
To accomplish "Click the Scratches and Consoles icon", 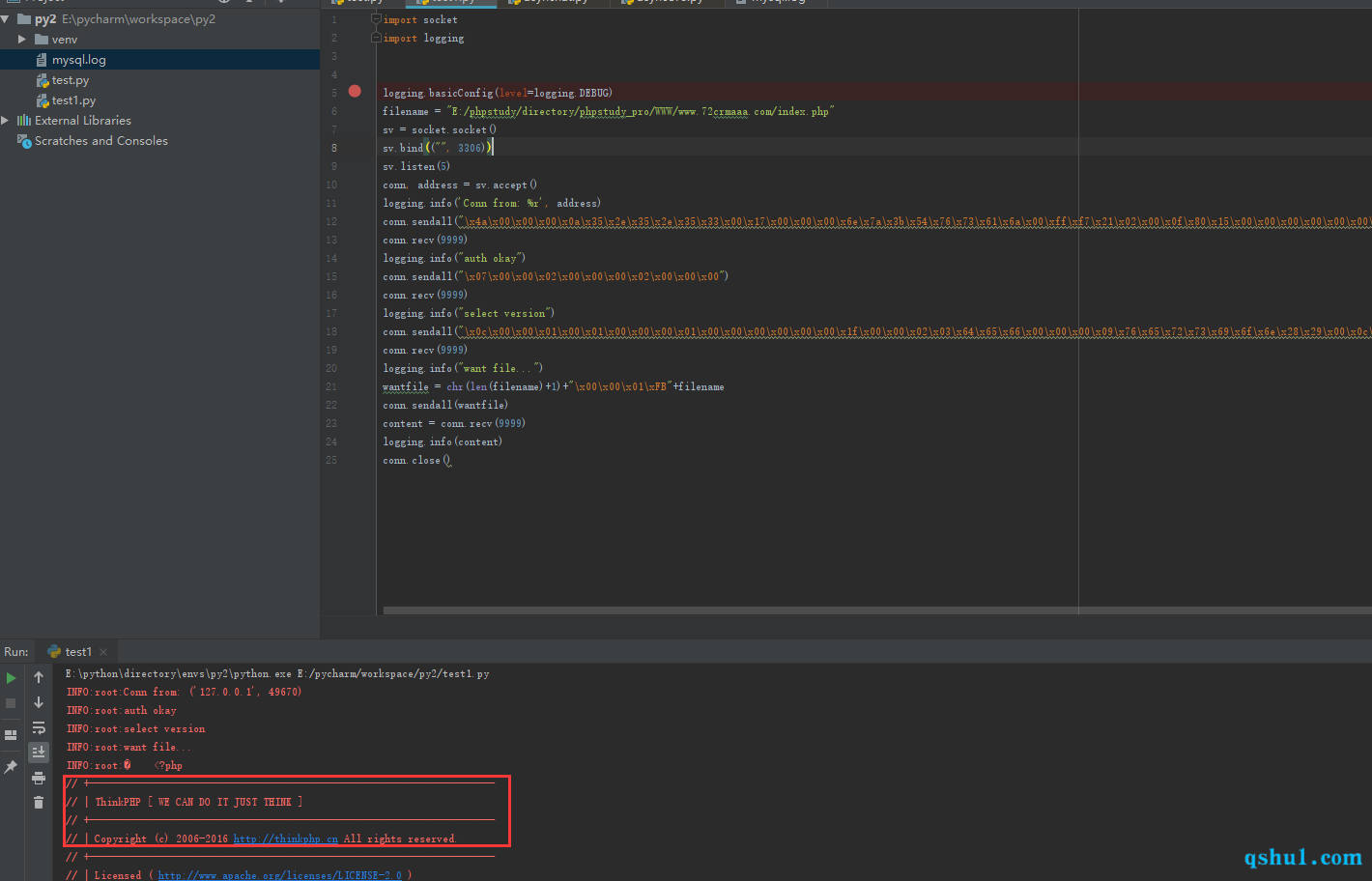I will [24, 141].
